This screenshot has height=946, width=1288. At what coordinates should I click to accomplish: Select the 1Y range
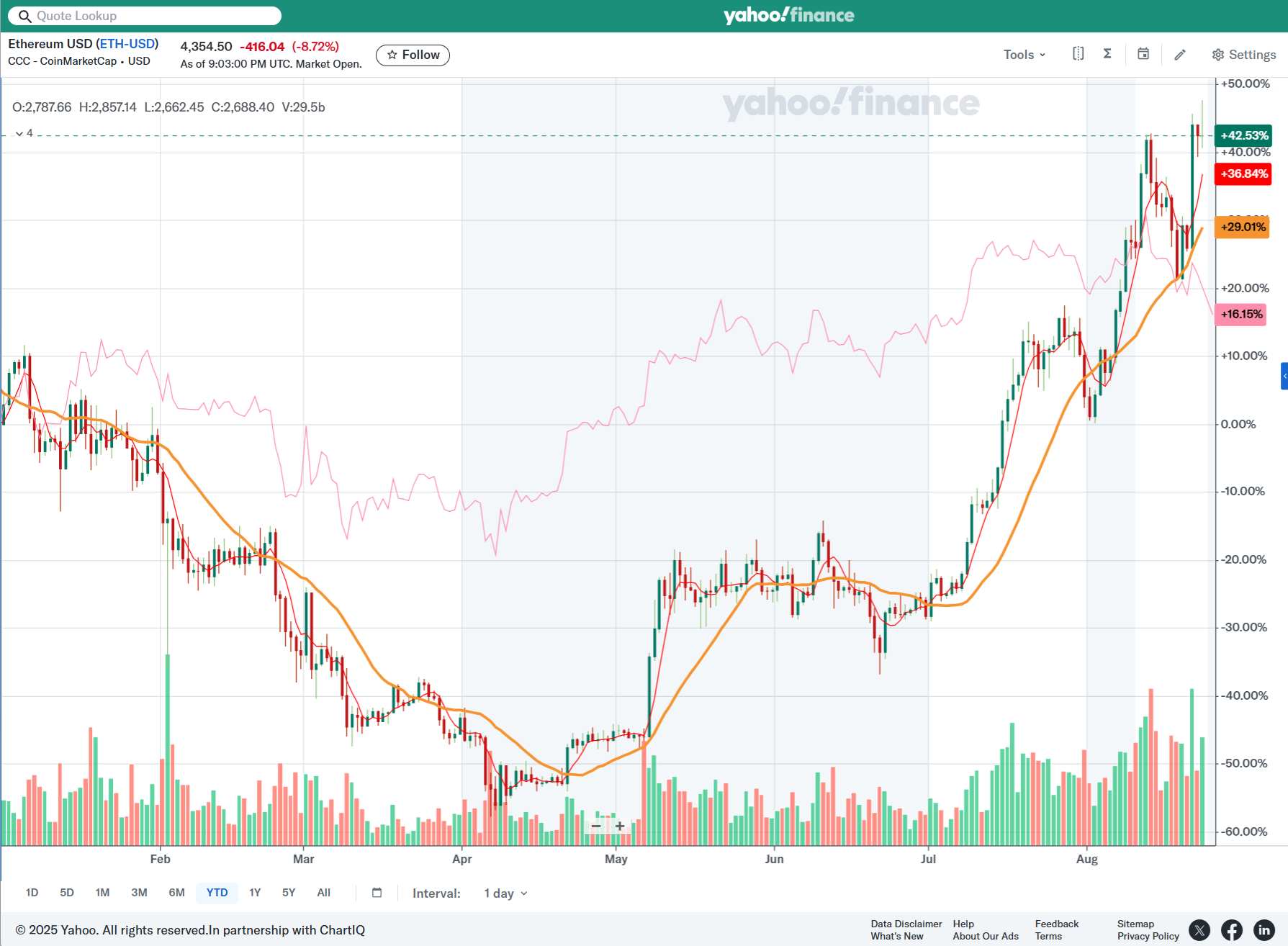(x=255, y=893)
